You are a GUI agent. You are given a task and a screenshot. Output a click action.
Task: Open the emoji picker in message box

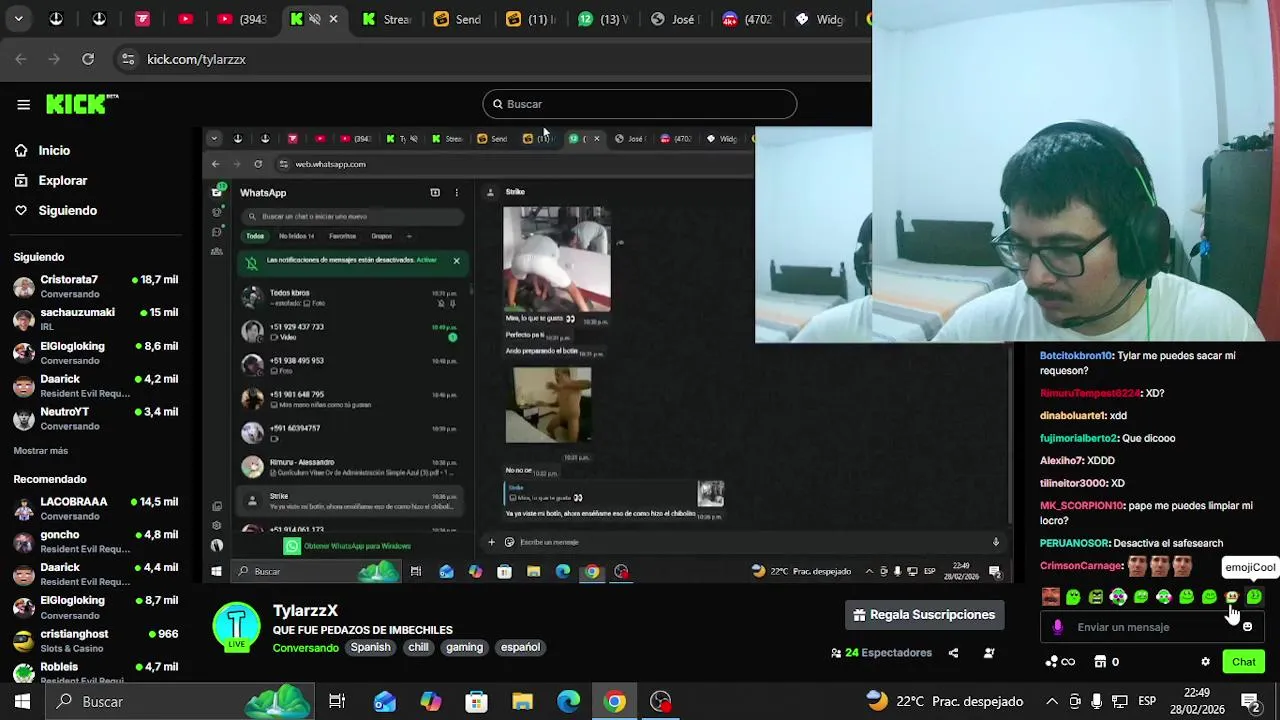click(1247, 627)
